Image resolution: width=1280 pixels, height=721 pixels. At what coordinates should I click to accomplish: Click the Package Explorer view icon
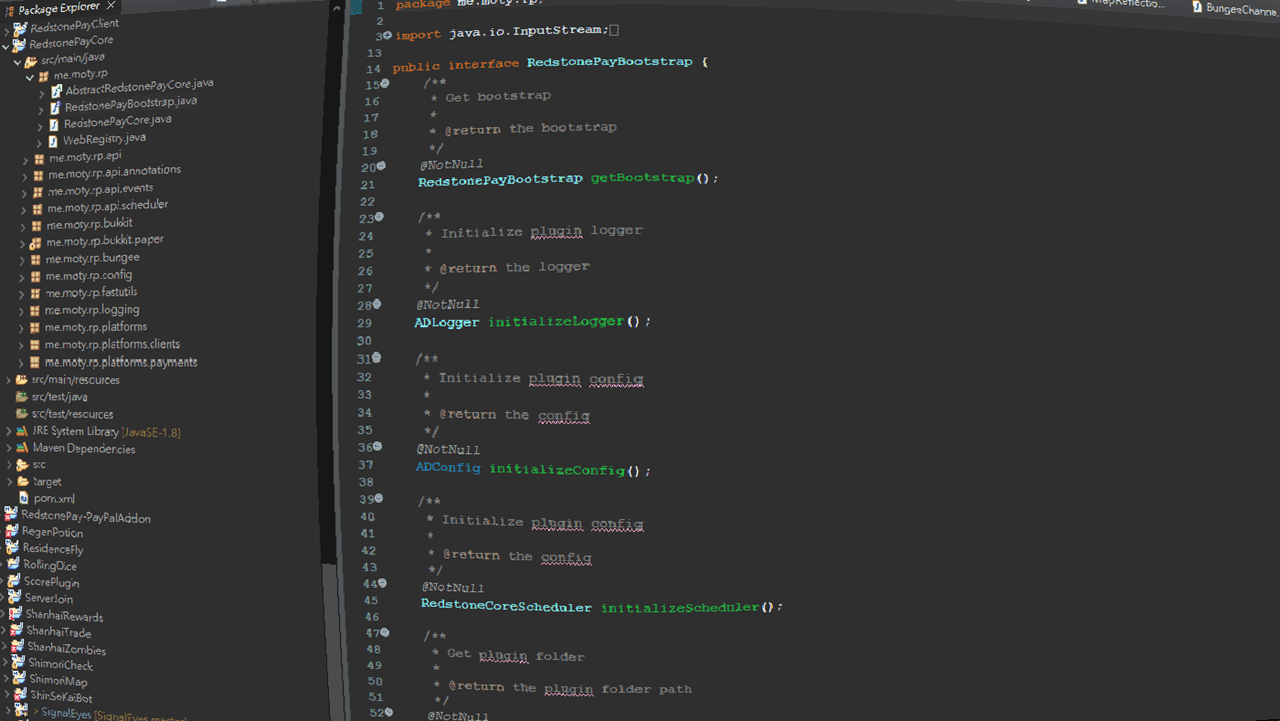(x=10, y=10)
